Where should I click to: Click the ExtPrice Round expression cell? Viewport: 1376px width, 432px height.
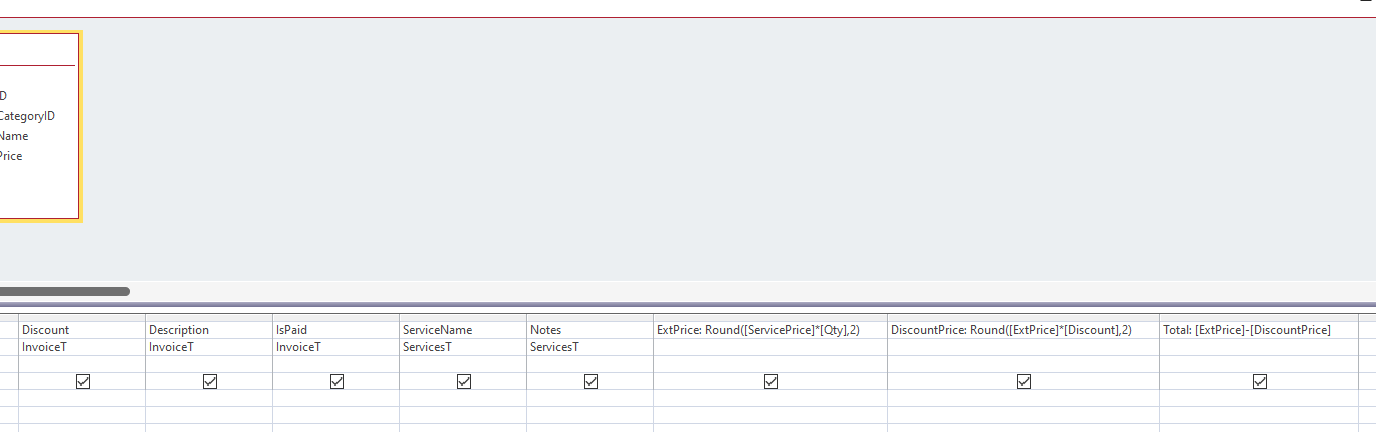tap(769, 330)
